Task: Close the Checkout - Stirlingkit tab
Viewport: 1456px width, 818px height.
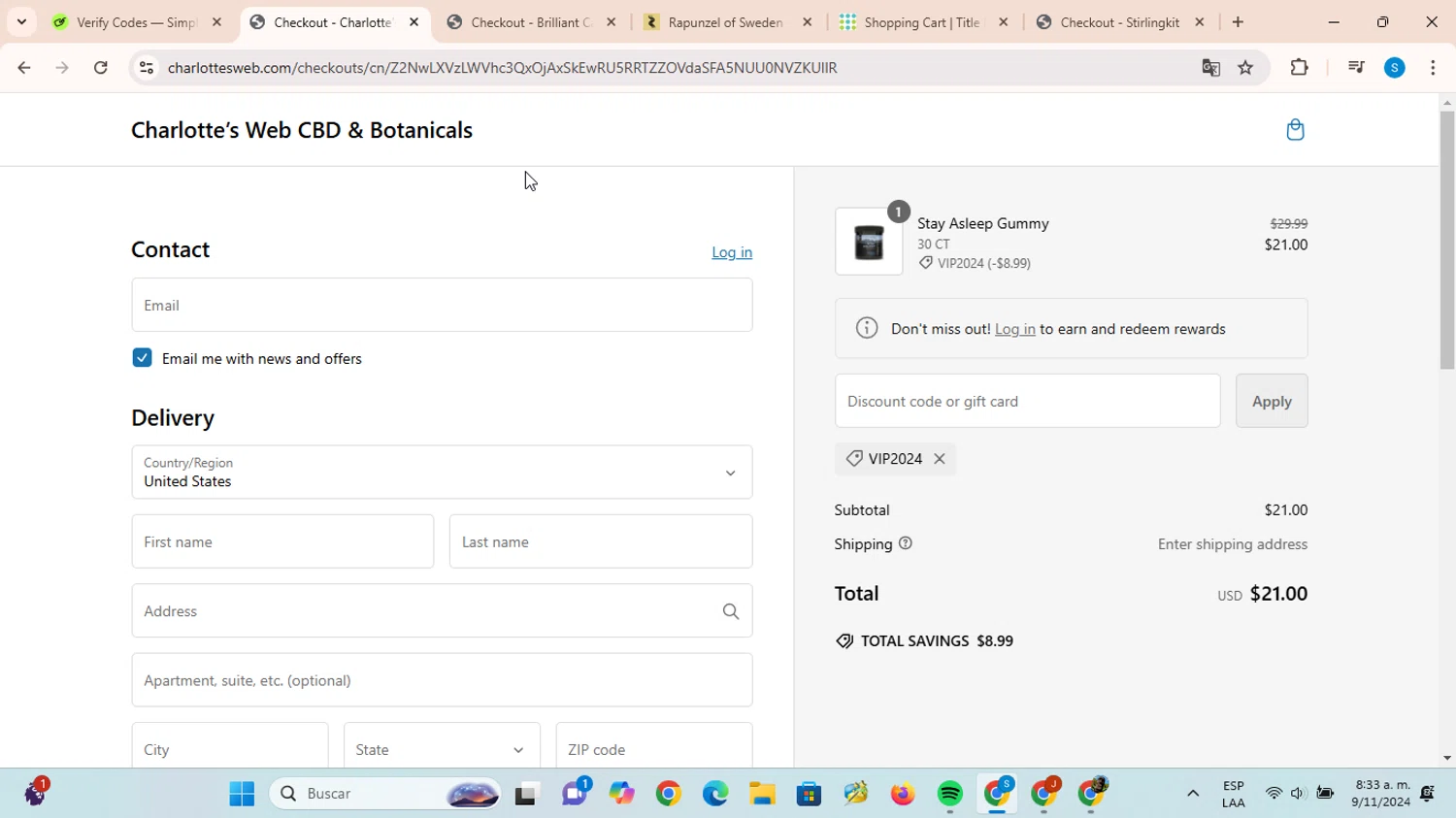Action: coord(1200,22)
